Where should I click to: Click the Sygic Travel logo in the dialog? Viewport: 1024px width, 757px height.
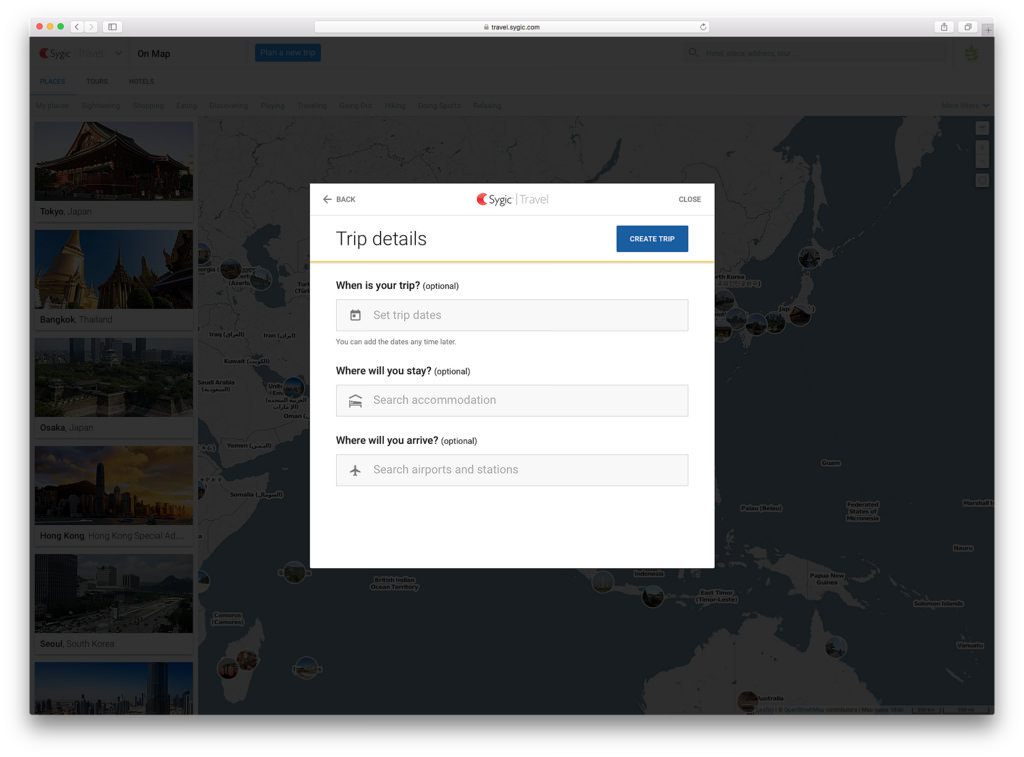512,199
